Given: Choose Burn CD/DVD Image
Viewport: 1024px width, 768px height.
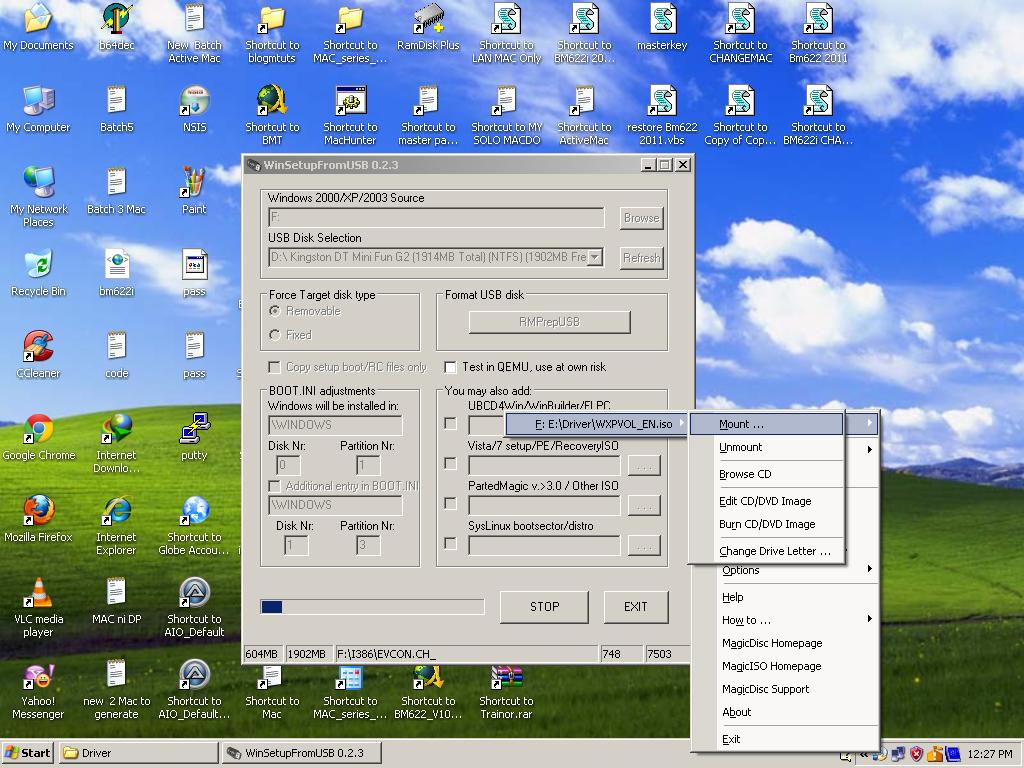Looking at the screenshot, I should (767, 524).
